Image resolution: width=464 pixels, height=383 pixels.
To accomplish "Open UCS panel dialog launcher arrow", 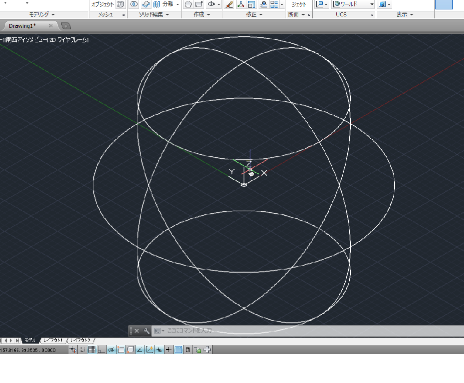I will click(x=372, y=15).
